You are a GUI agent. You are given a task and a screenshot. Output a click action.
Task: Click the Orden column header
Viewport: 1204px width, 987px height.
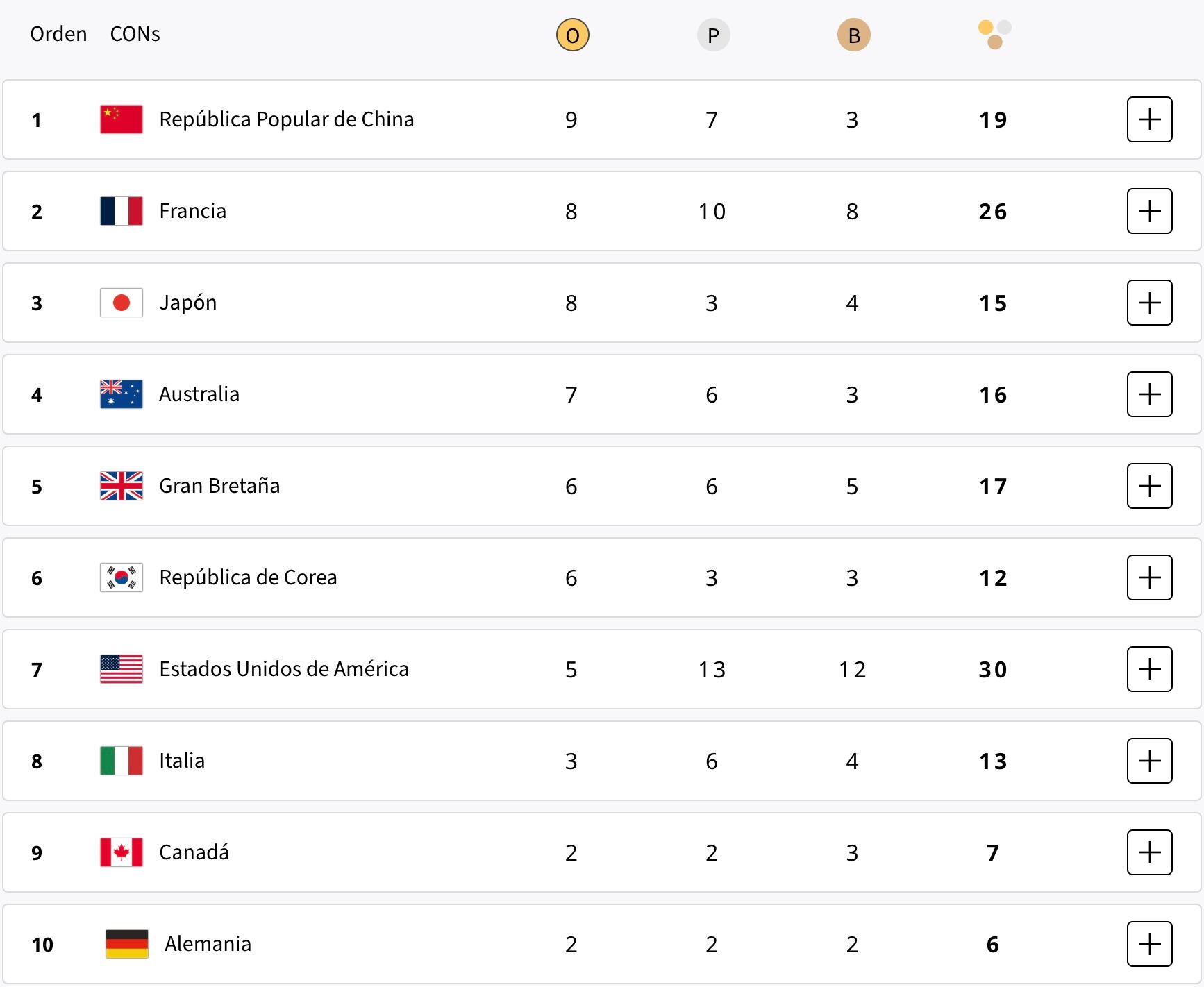point(58,34)
